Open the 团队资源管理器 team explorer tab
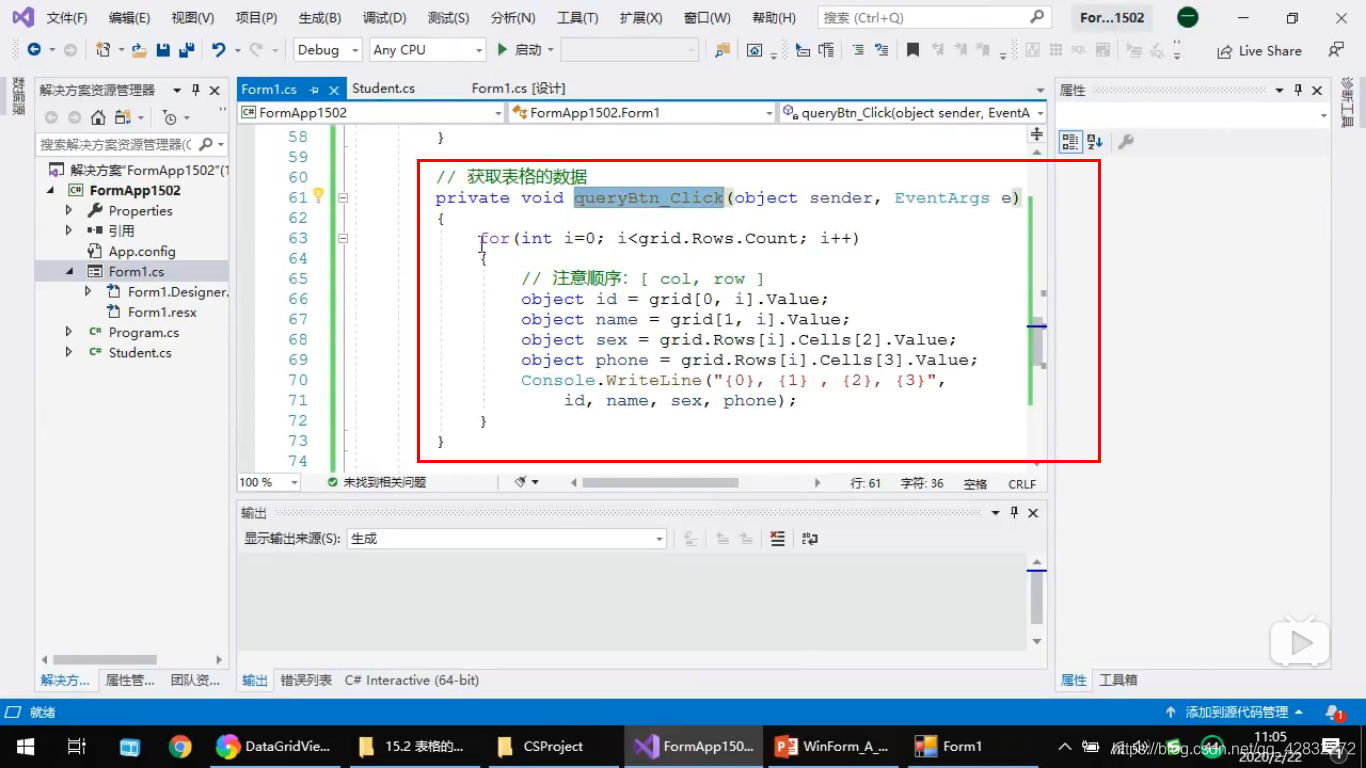1366x768 pixels. tap(195, 680)
